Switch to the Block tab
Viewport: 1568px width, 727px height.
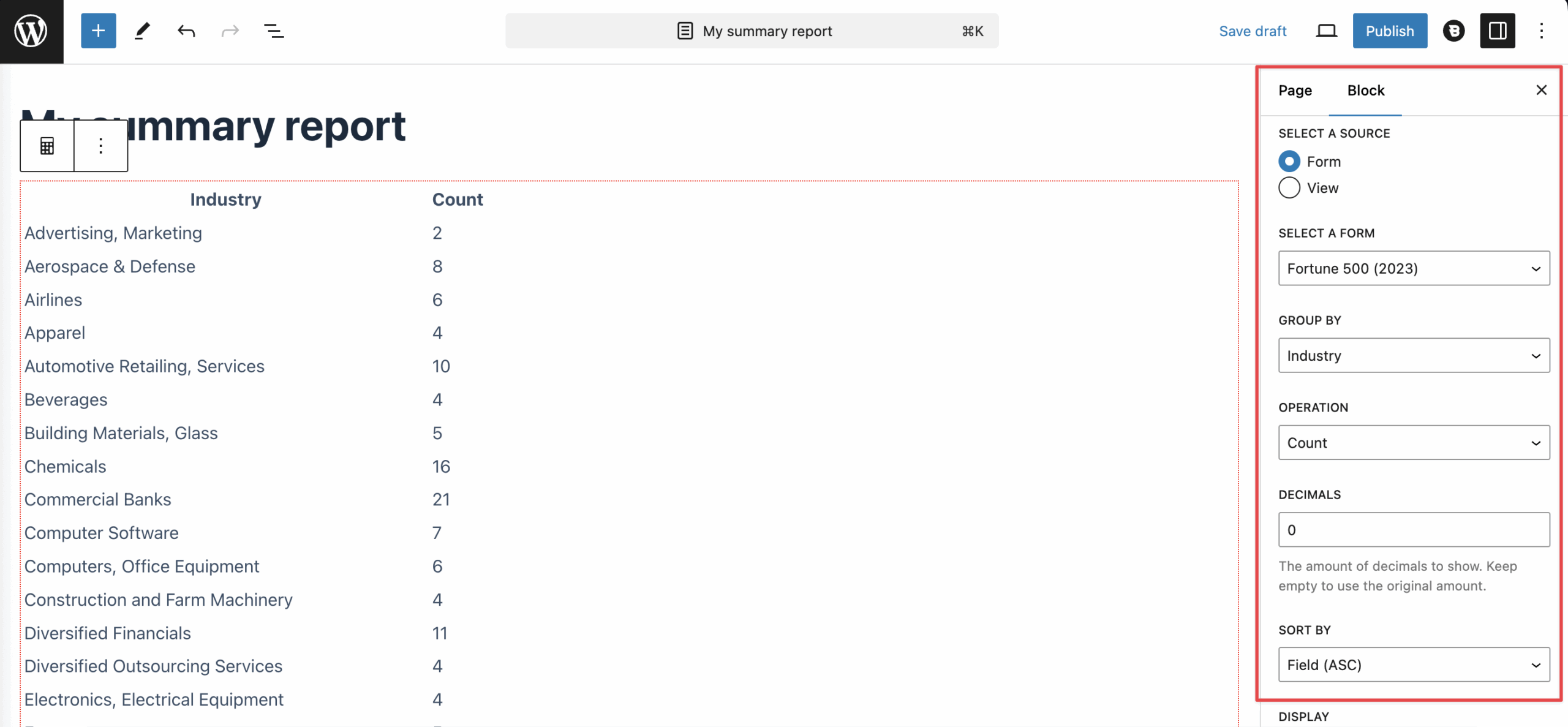point(1365,91)
